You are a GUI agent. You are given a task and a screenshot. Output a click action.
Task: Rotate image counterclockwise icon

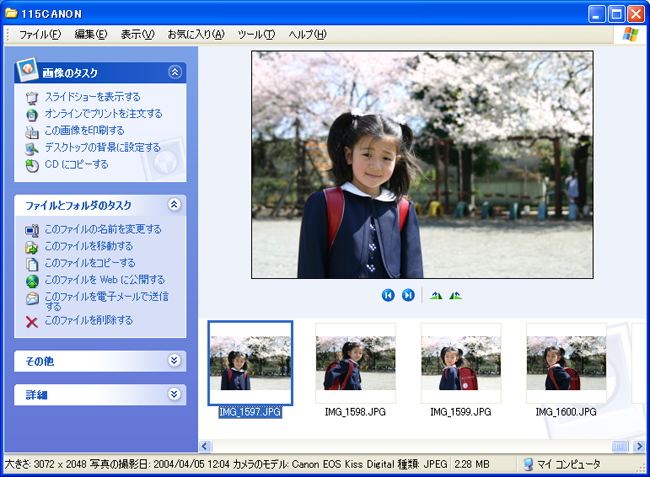[456, 295]
